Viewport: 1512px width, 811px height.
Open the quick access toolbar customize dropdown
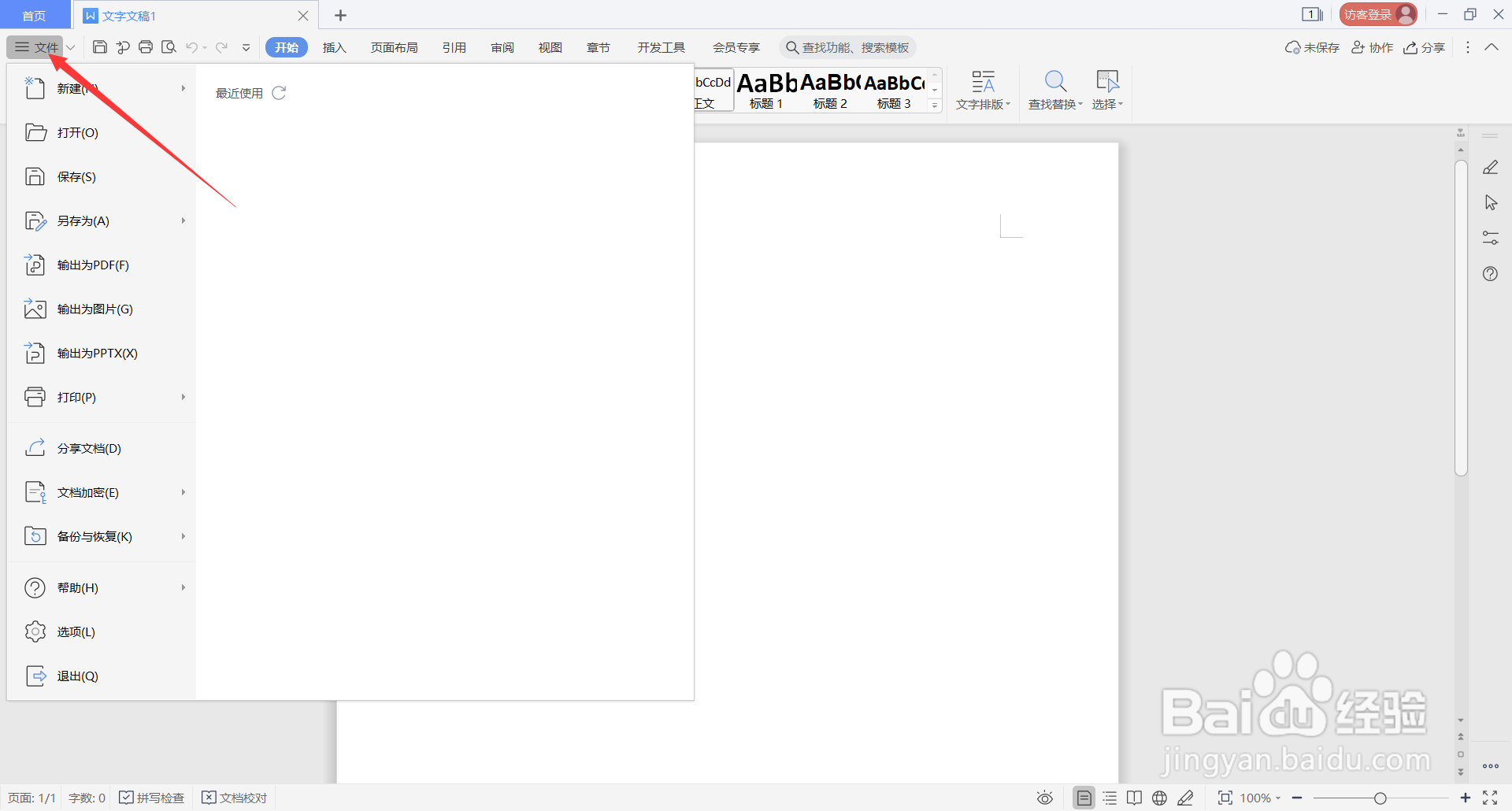click(x=246, y=47)
